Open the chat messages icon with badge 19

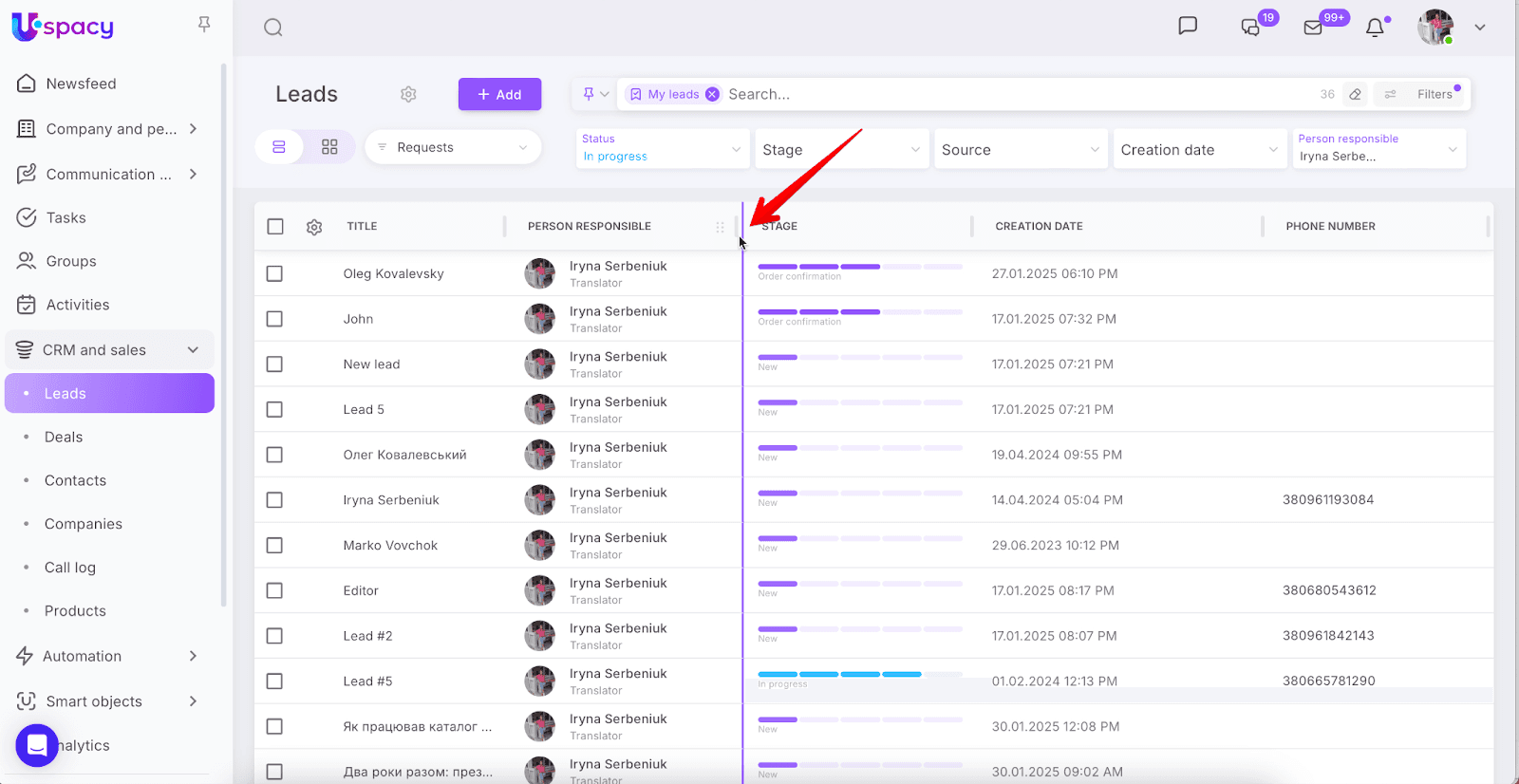coord(1251,28)
